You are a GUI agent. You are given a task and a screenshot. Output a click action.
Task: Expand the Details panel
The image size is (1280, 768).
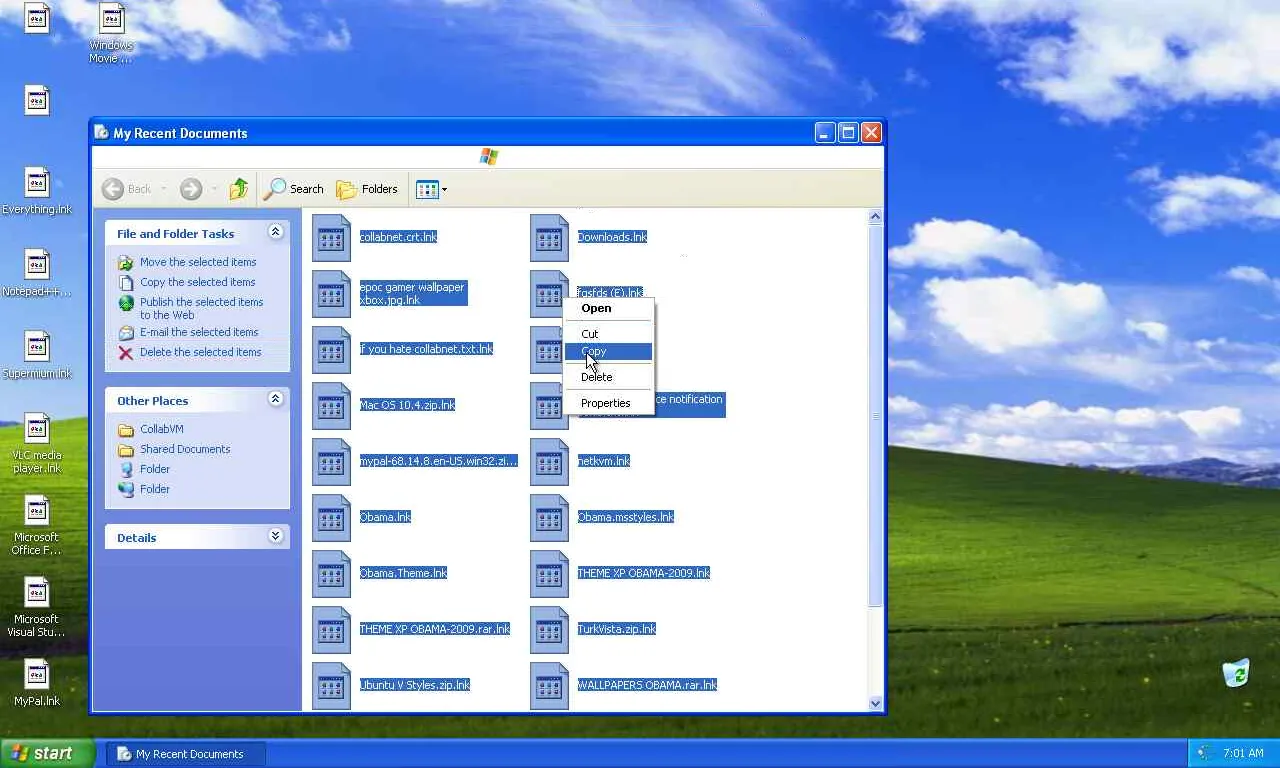coord(275,536)
